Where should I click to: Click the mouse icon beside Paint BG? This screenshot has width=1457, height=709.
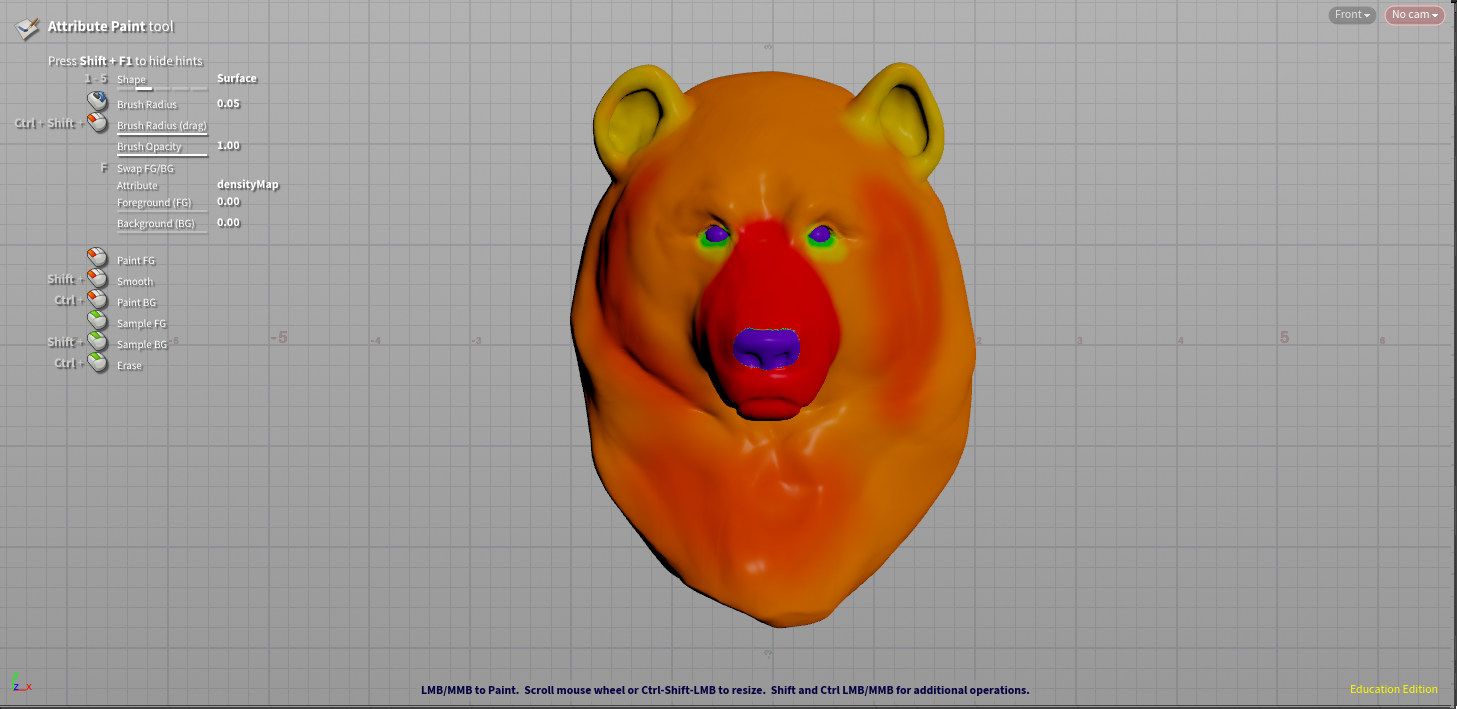[97, 300]
